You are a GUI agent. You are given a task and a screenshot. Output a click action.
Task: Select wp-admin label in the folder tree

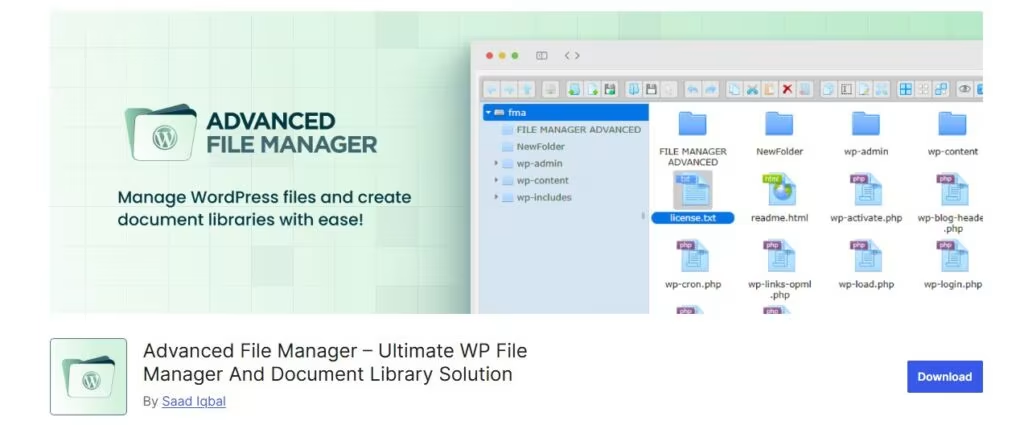click(539, 163)
